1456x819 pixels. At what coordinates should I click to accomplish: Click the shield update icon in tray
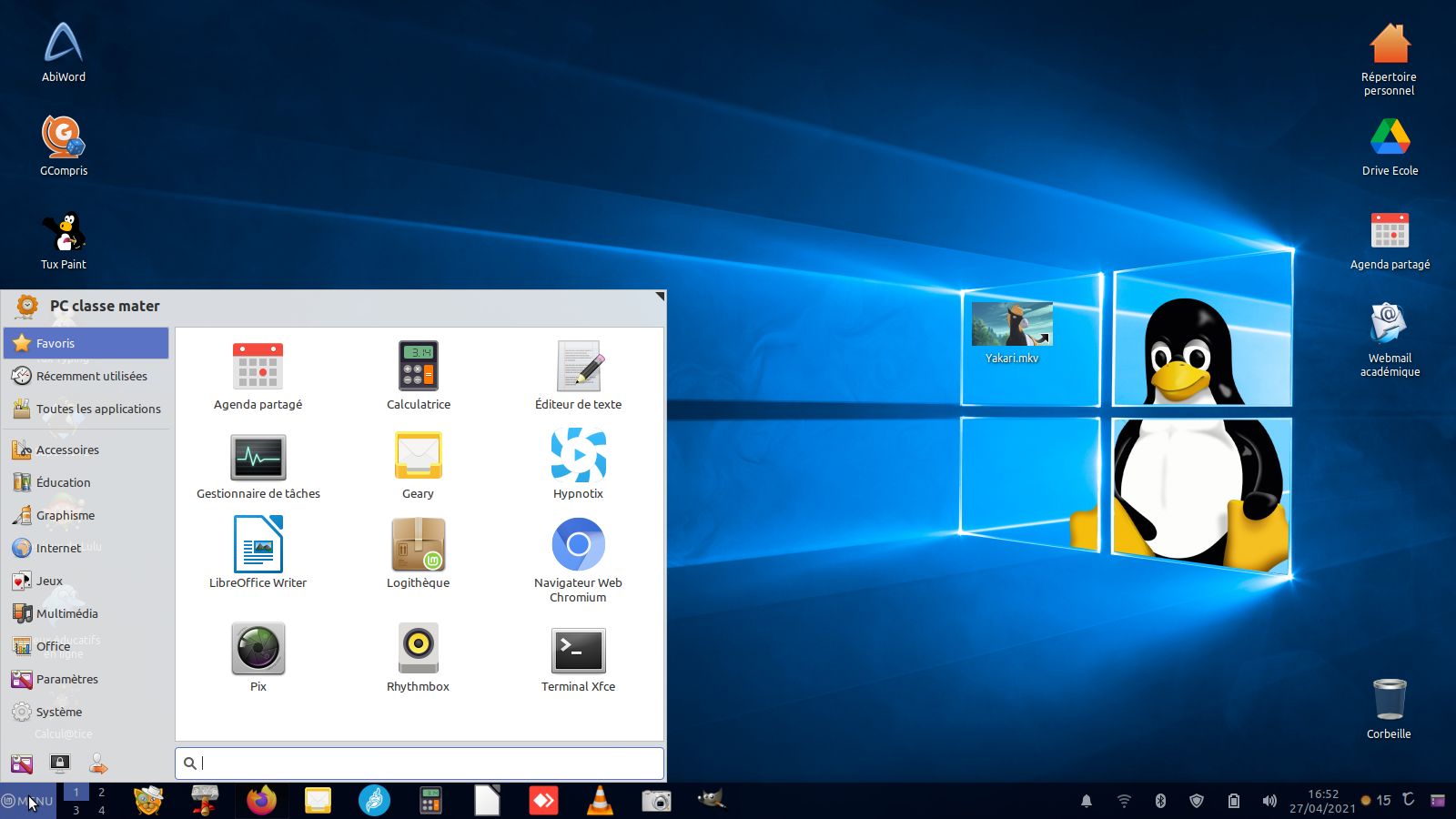pos(1197,801)
